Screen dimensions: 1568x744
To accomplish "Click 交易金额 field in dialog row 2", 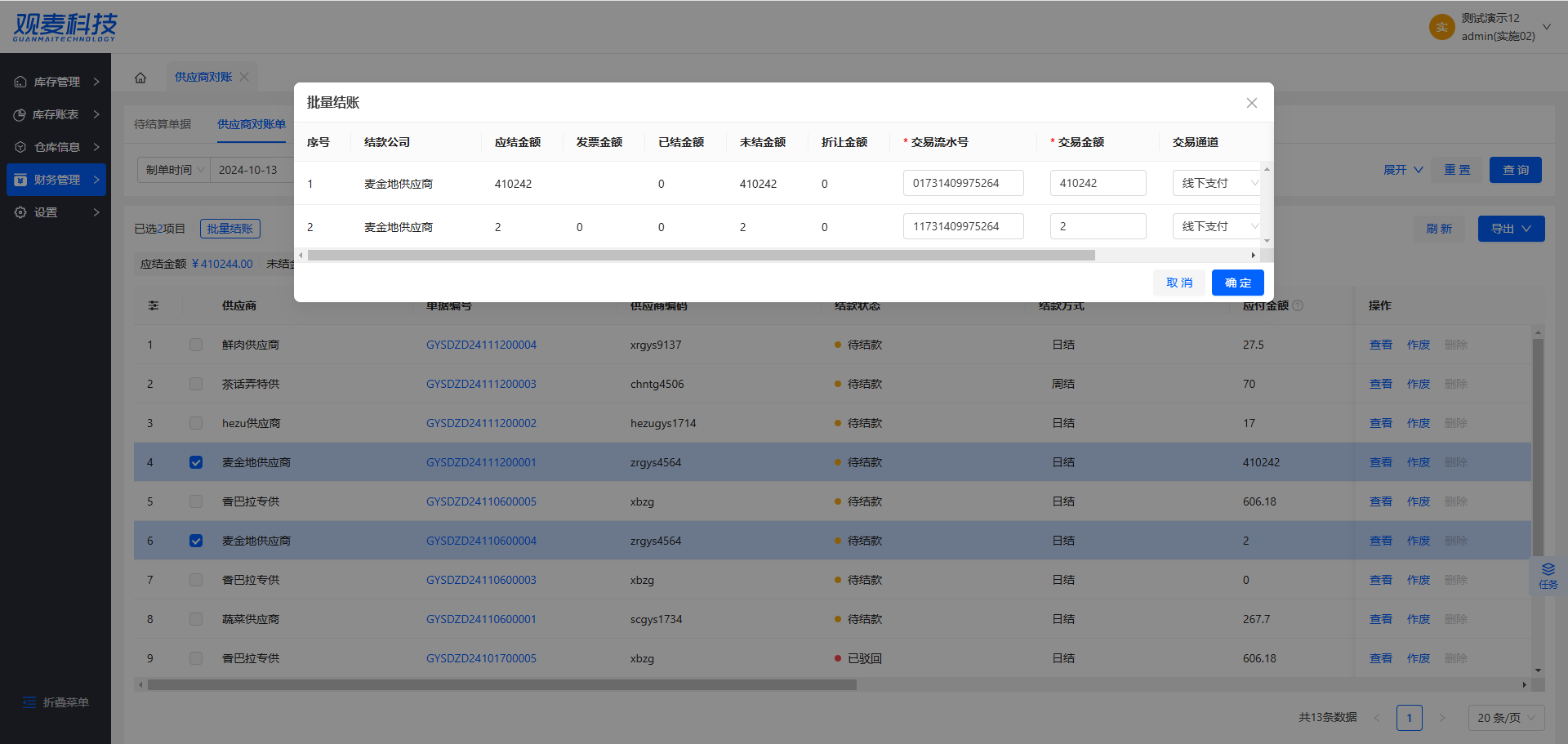I will (x=1098, y=226).
